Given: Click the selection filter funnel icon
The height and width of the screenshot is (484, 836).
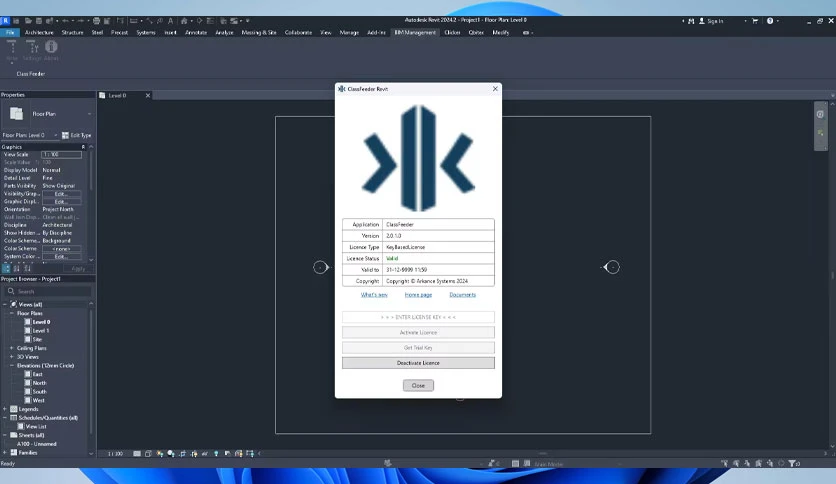Looking at the screenshot, I should [x=792, y=464].
